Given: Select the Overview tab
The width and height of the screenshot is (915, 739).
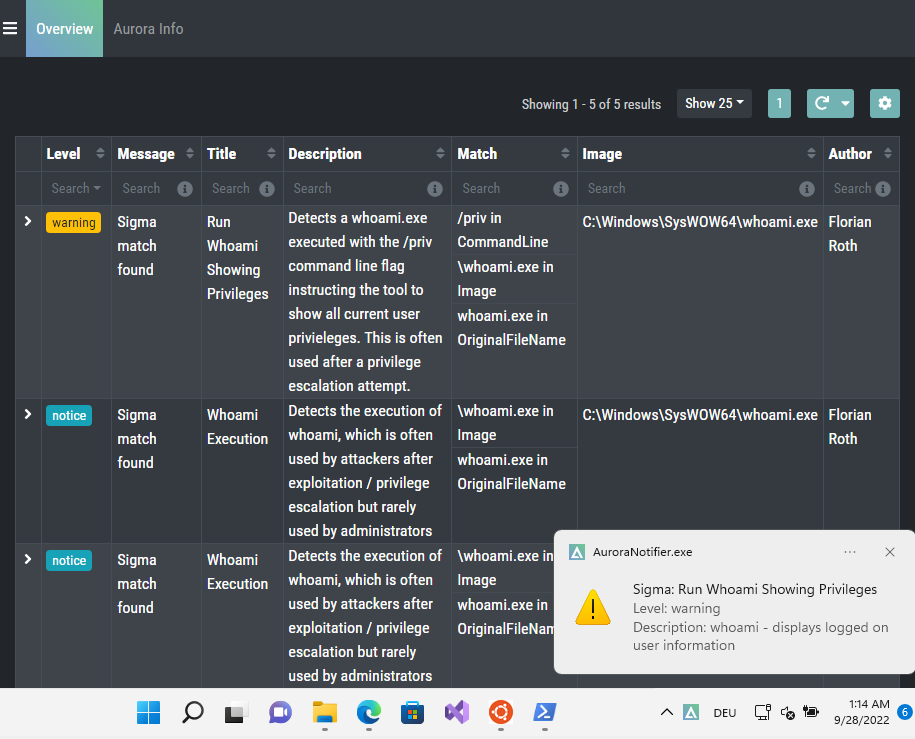Looking at the screenshot, I should tap(64, 29).
